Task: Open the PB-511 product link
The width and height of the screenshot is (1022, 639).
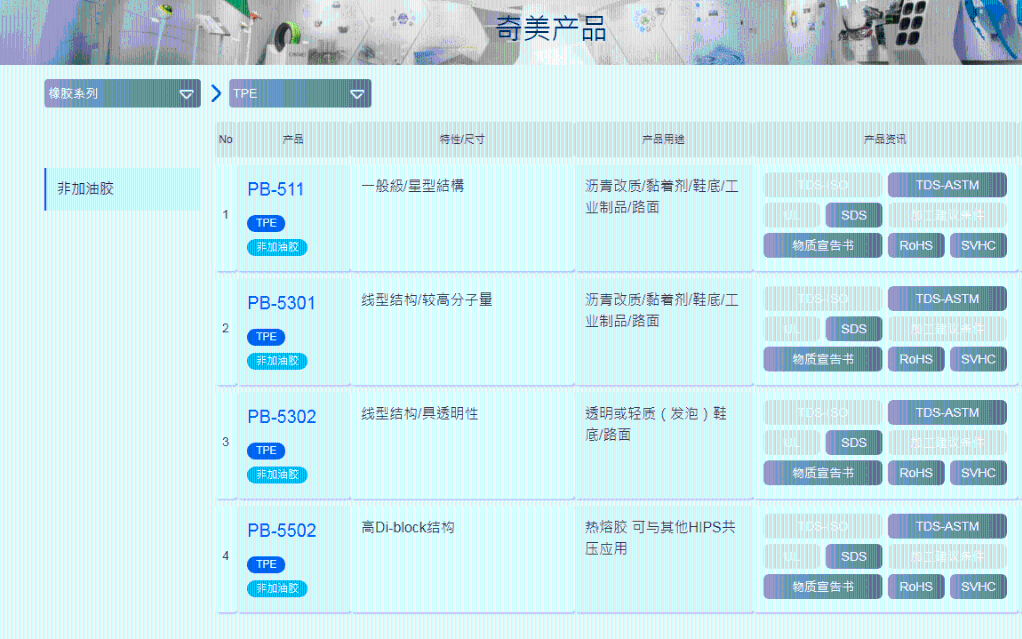Action: tap(276, 189)
